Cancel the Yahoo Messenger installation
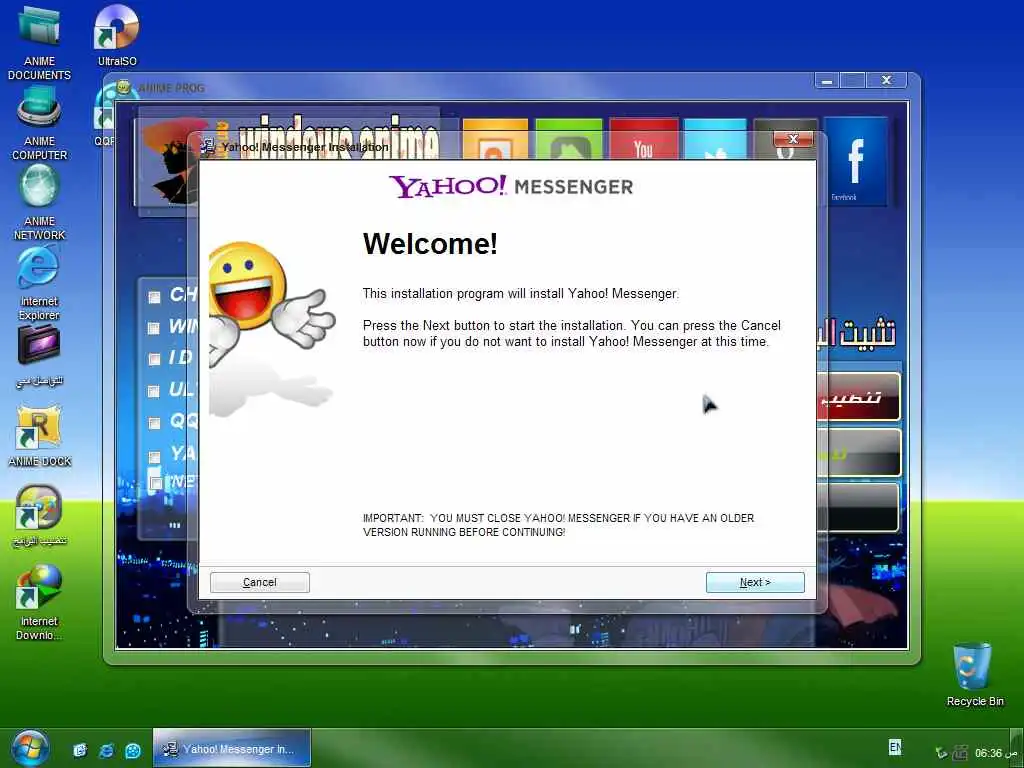 (259, 582)
